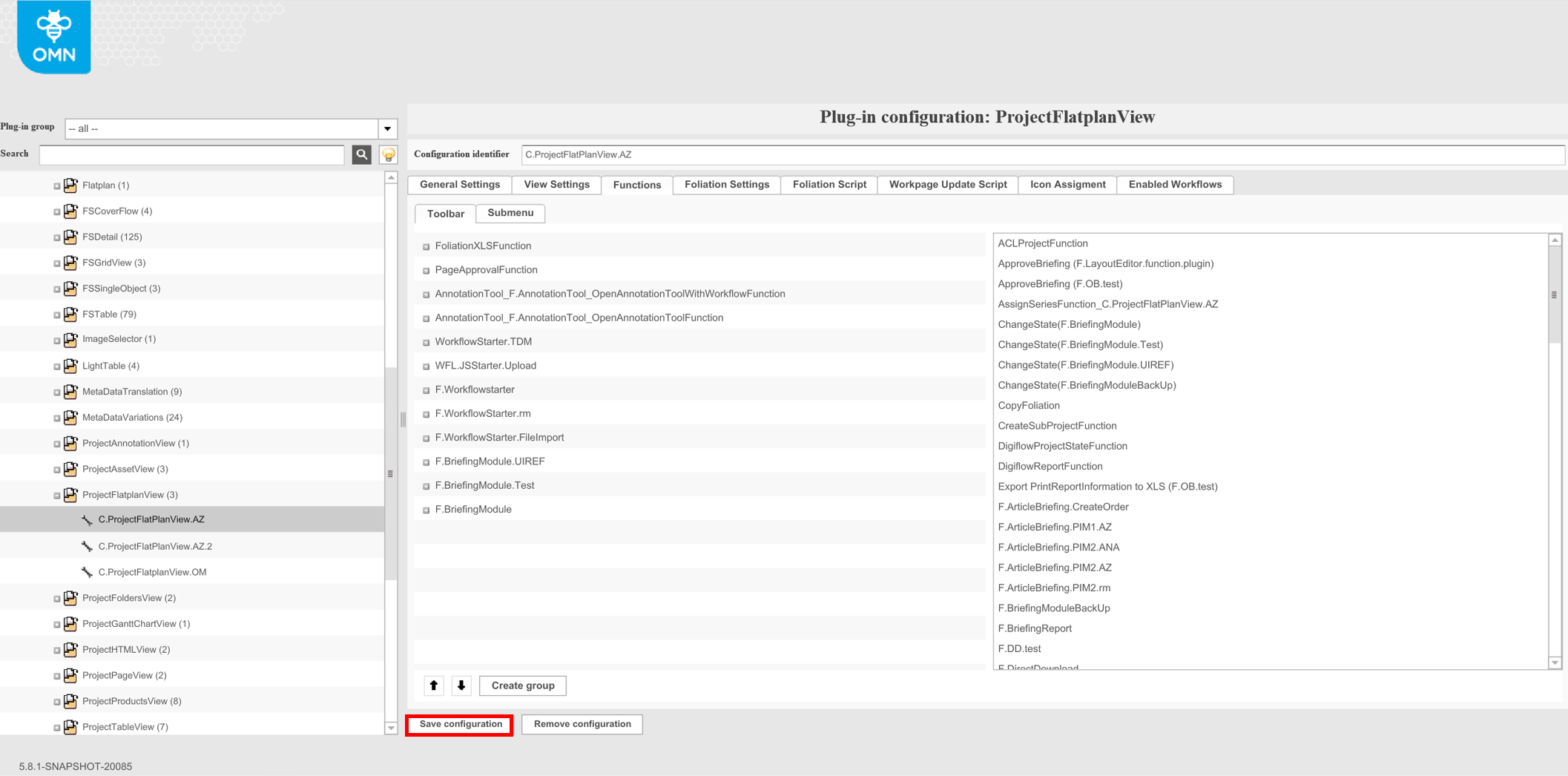Click the FoliationXLSFunction row handle

(426, 246)
